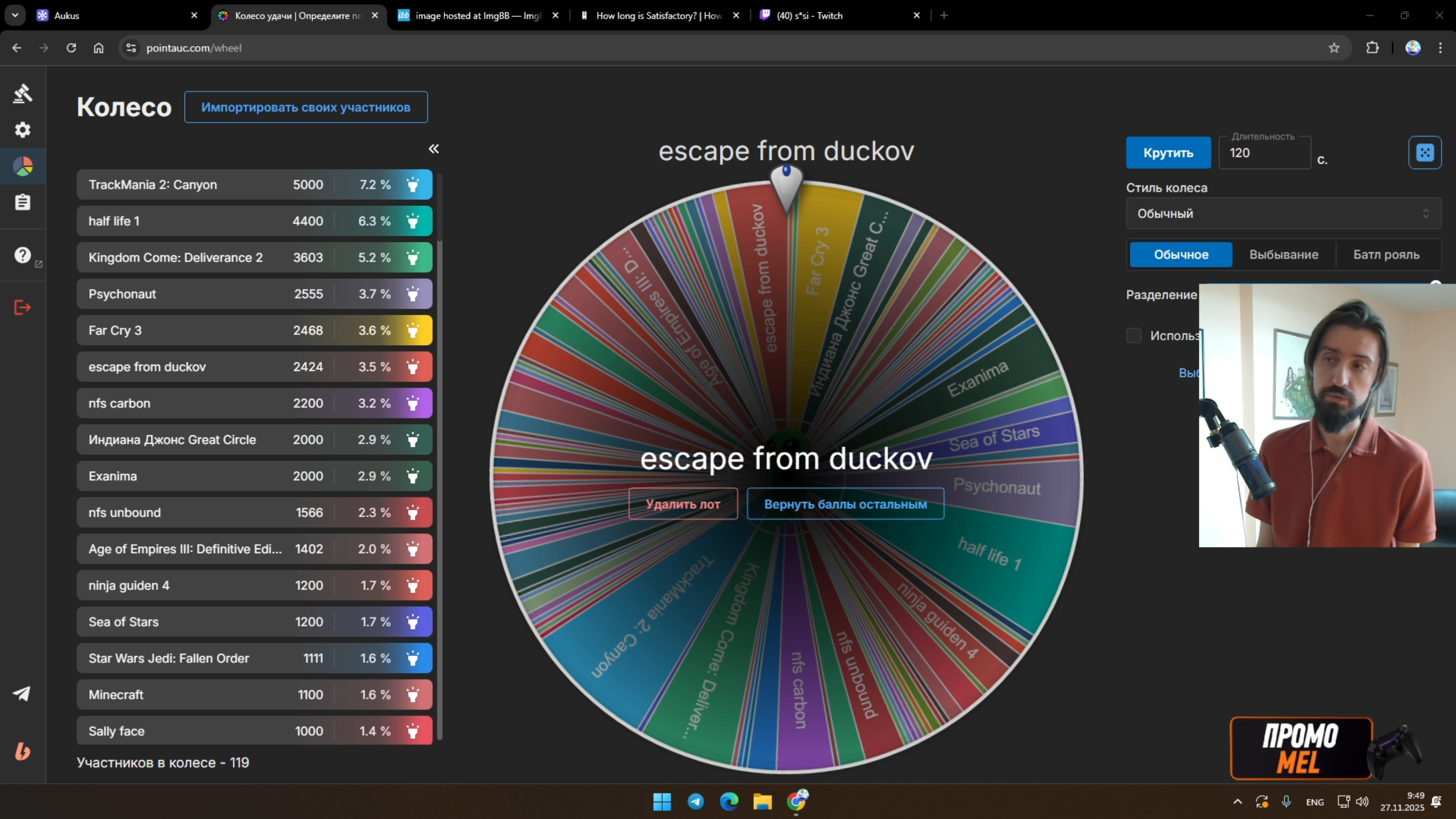Viewport: 1456px width, 819px height.
Task: Open the auction gavel page in sidebar
Action: tap(23, 93)
